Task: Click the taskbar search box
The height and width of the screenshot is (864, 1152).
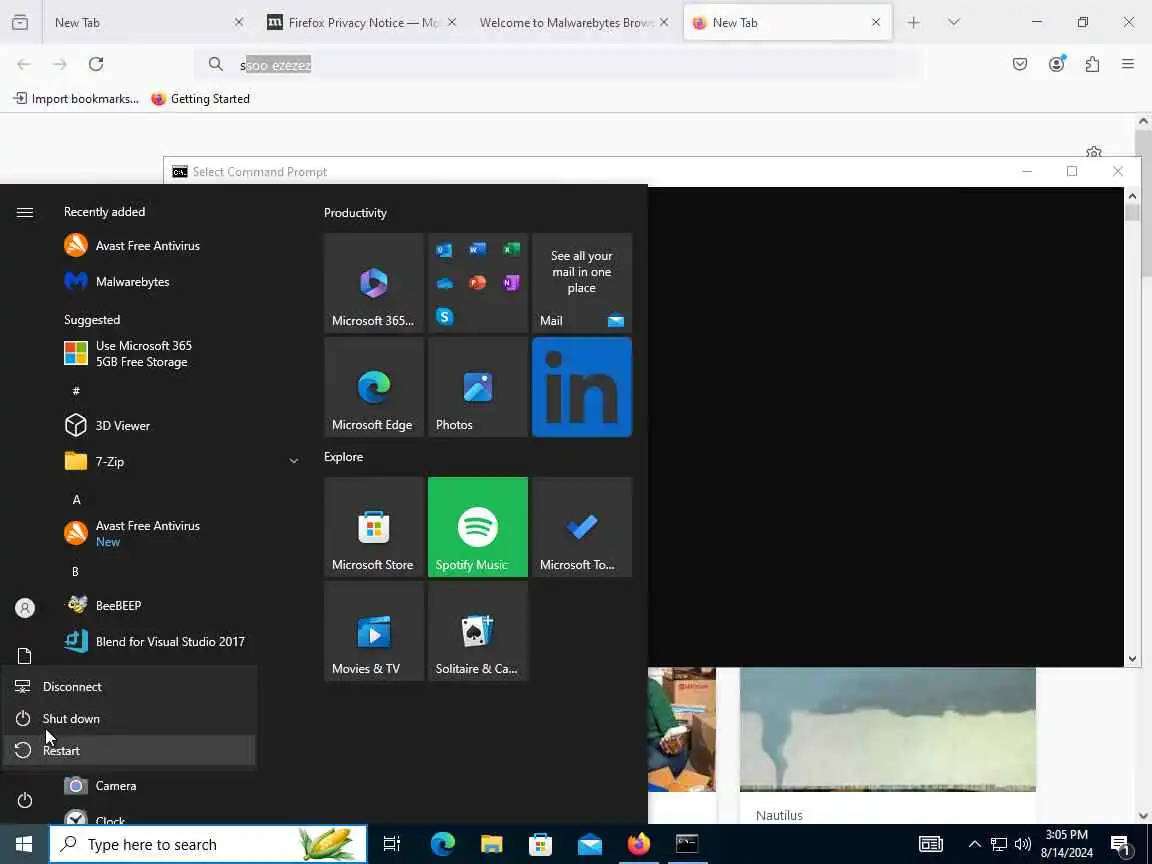Action: 208,844
